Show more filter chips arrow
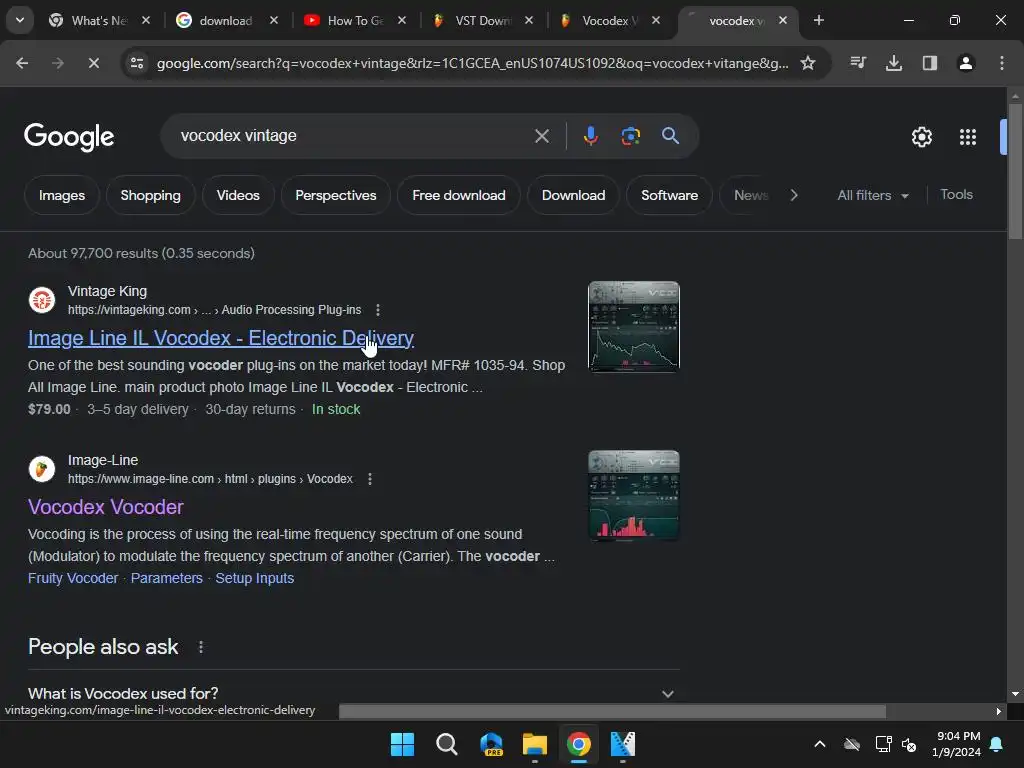This screenshot has height=768, width=1024. (793, 195)
